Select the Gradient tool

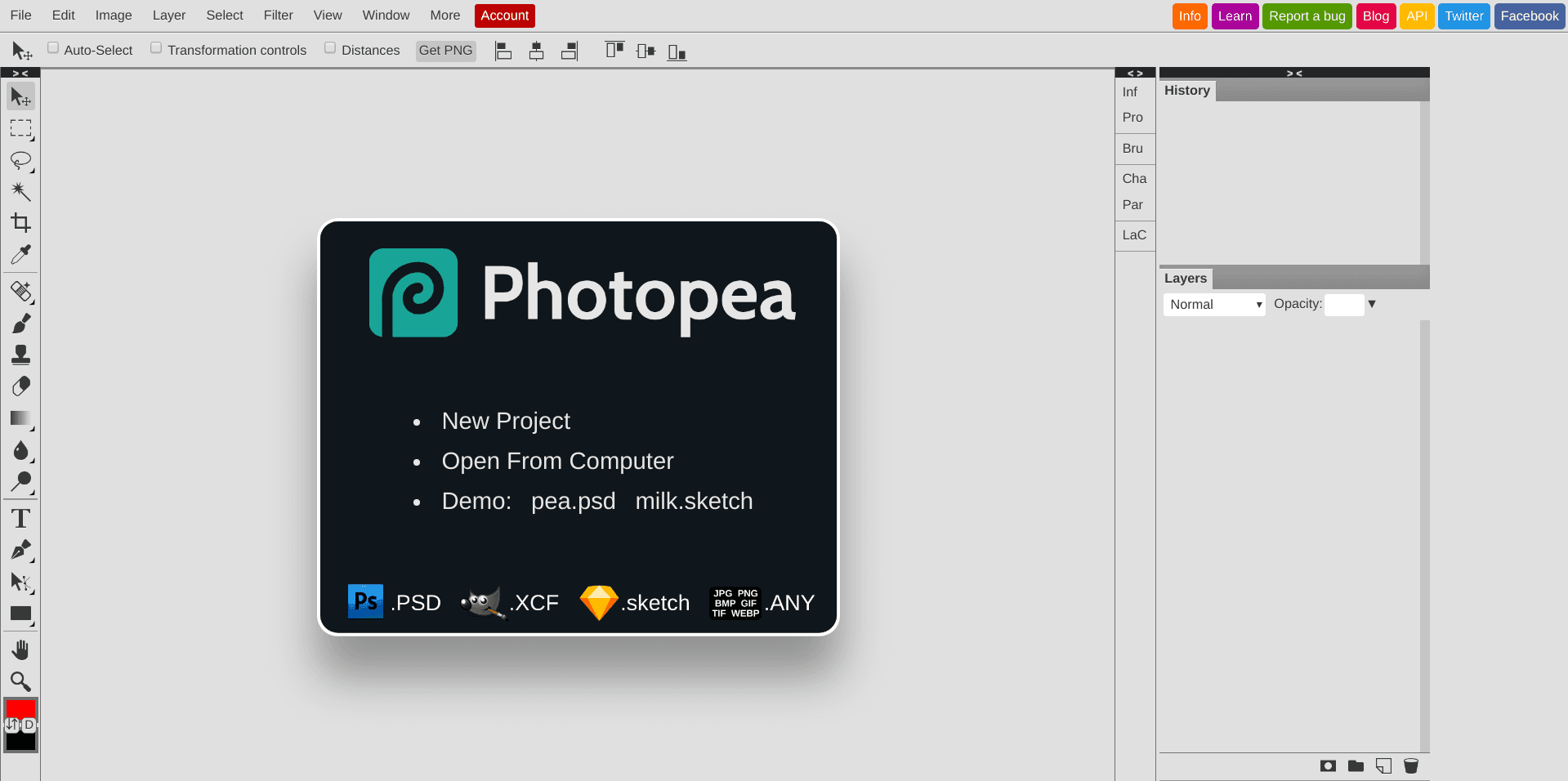[20, 418]
